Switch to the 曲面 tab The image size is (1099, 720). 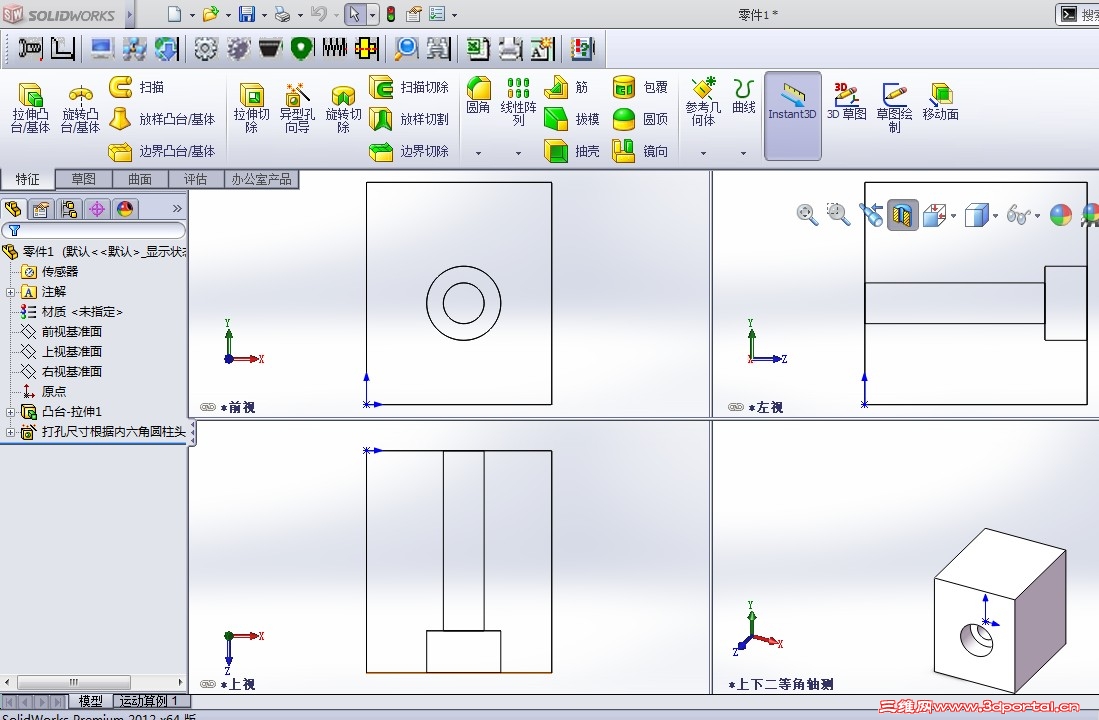coord(139,179)
